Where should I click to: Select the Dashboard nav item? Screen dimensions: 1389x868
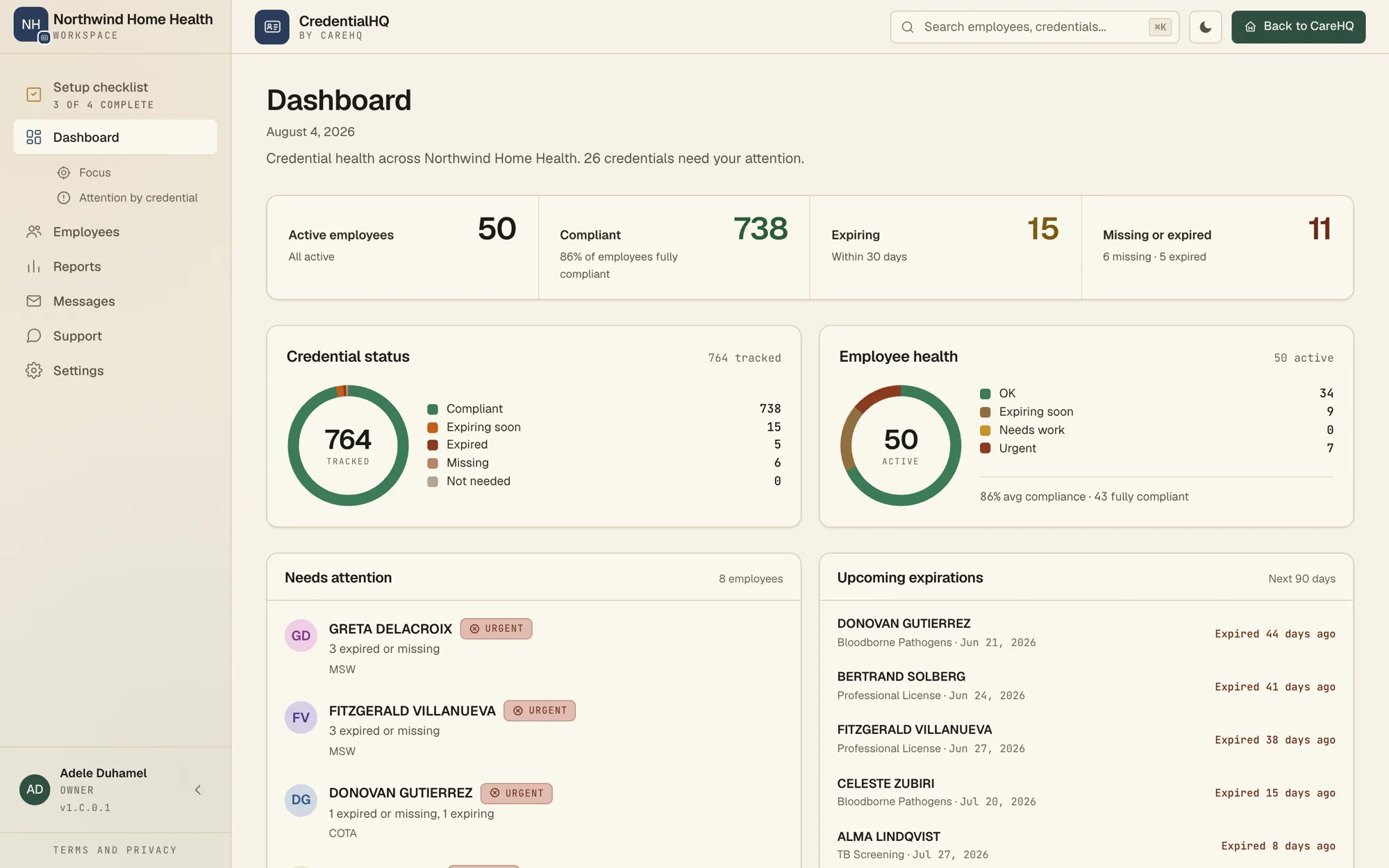115,137
